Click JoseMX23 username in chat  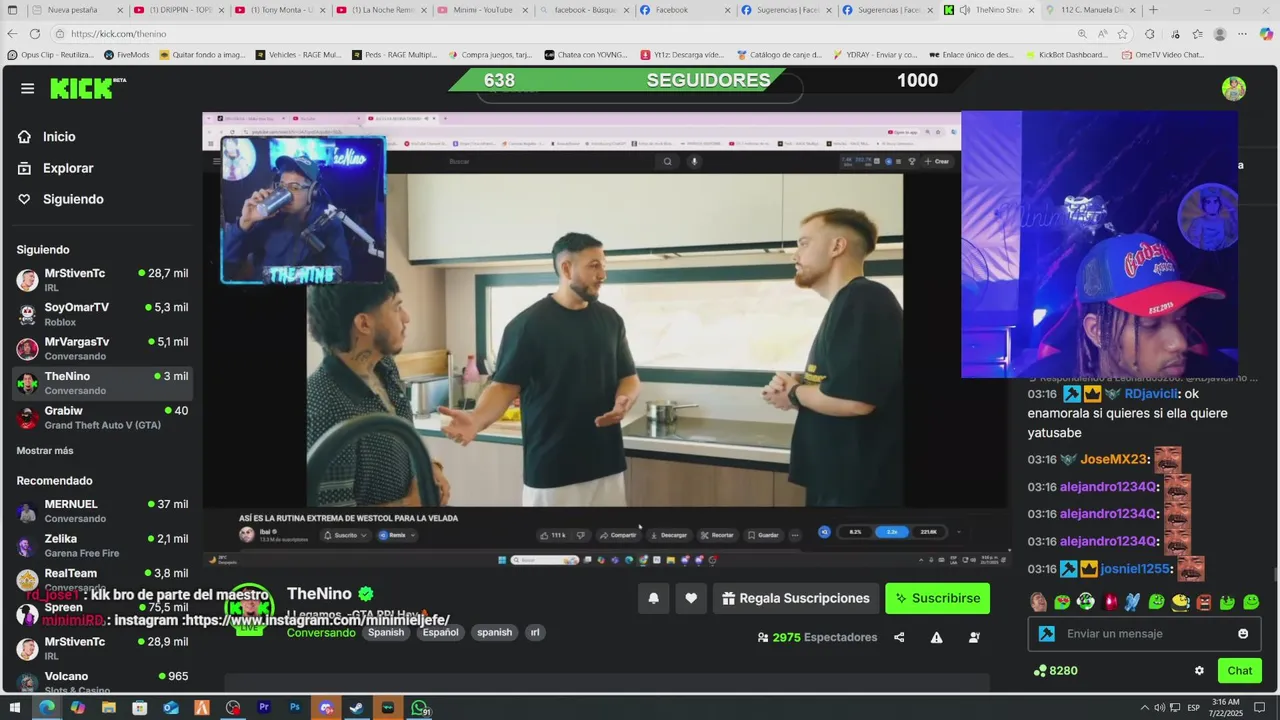tap(1114, 460)
